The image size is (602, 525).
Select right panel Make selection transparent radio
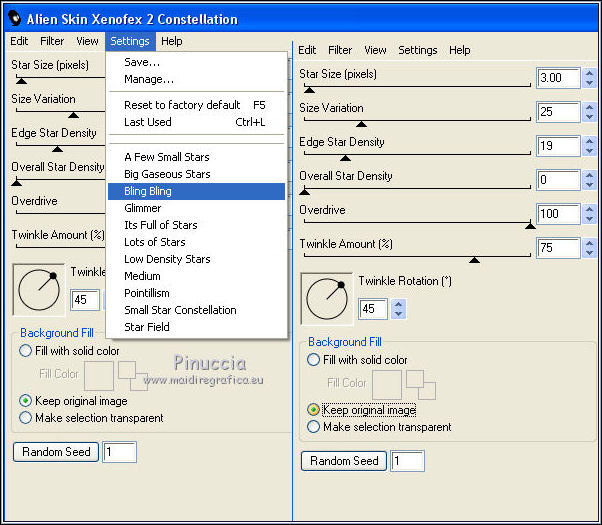click(x=313, y=427)
